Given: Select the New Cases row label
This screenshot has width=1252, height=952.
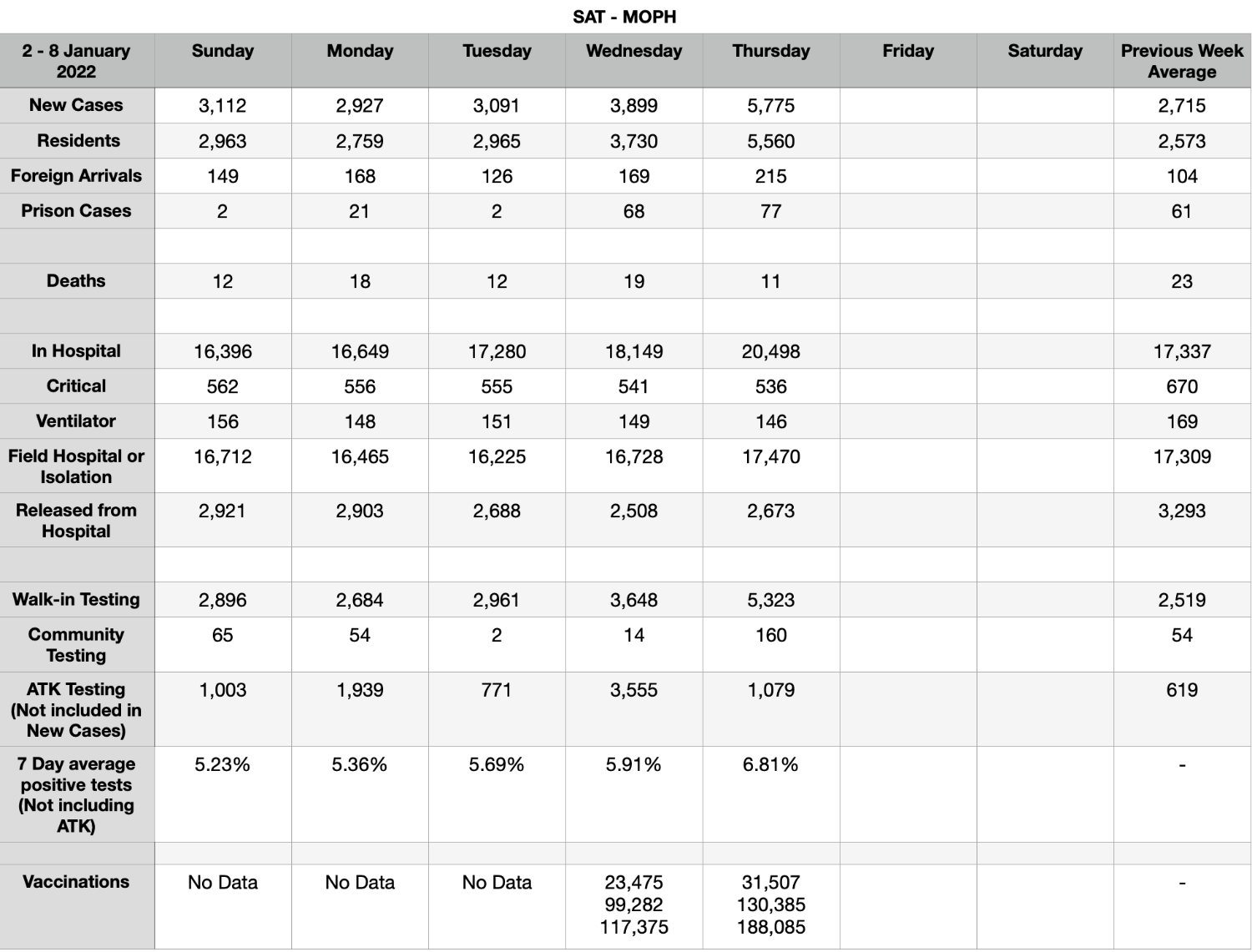Looking at the screenshot, I should 77,105.
